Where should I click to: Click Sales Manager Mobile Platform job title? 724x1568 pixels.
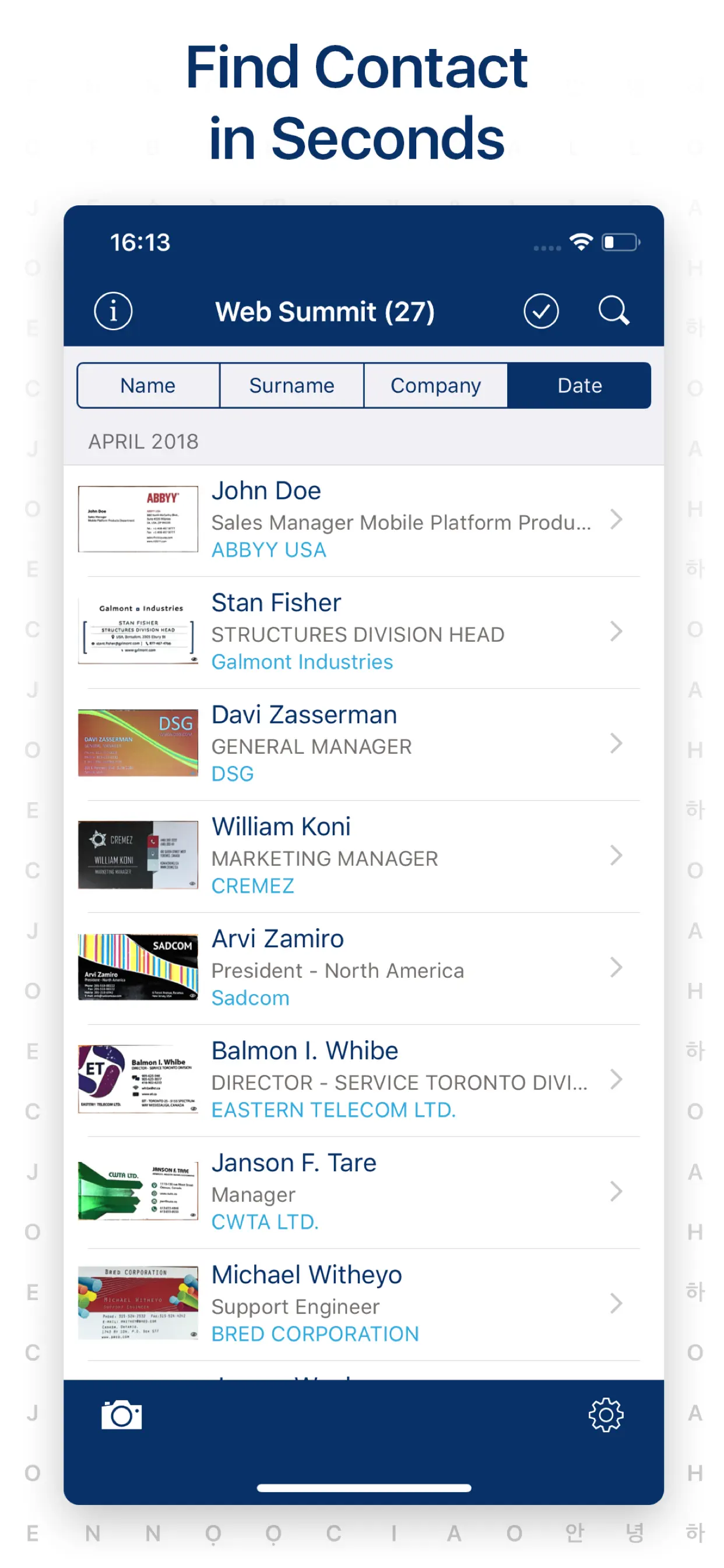click(x=401, y=522)
